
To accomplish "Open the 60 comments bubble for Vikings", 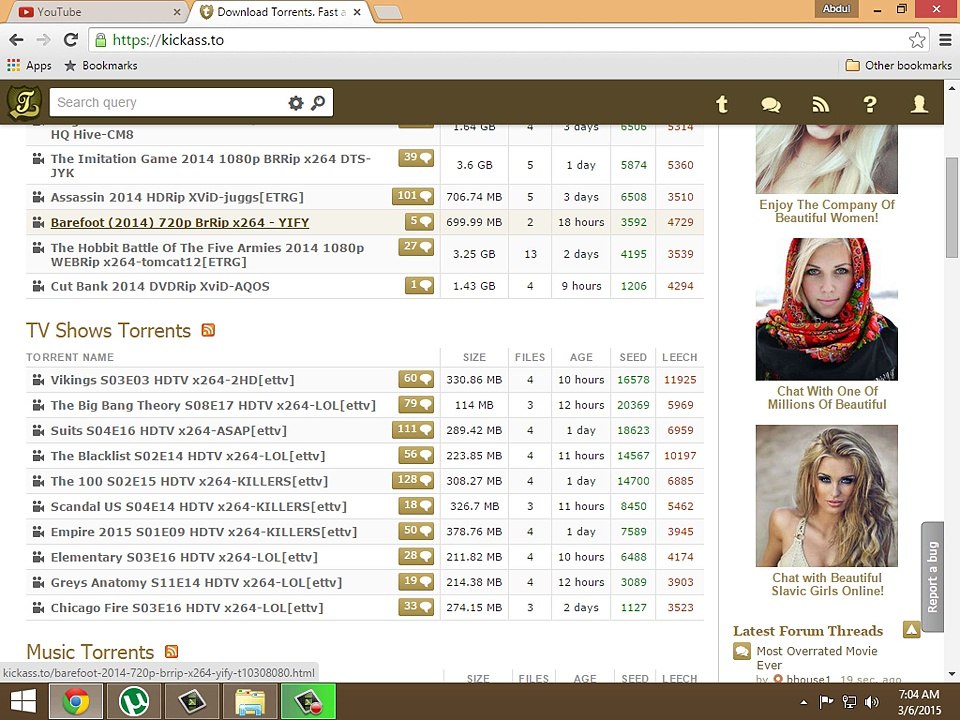I will tap(416, 379).
